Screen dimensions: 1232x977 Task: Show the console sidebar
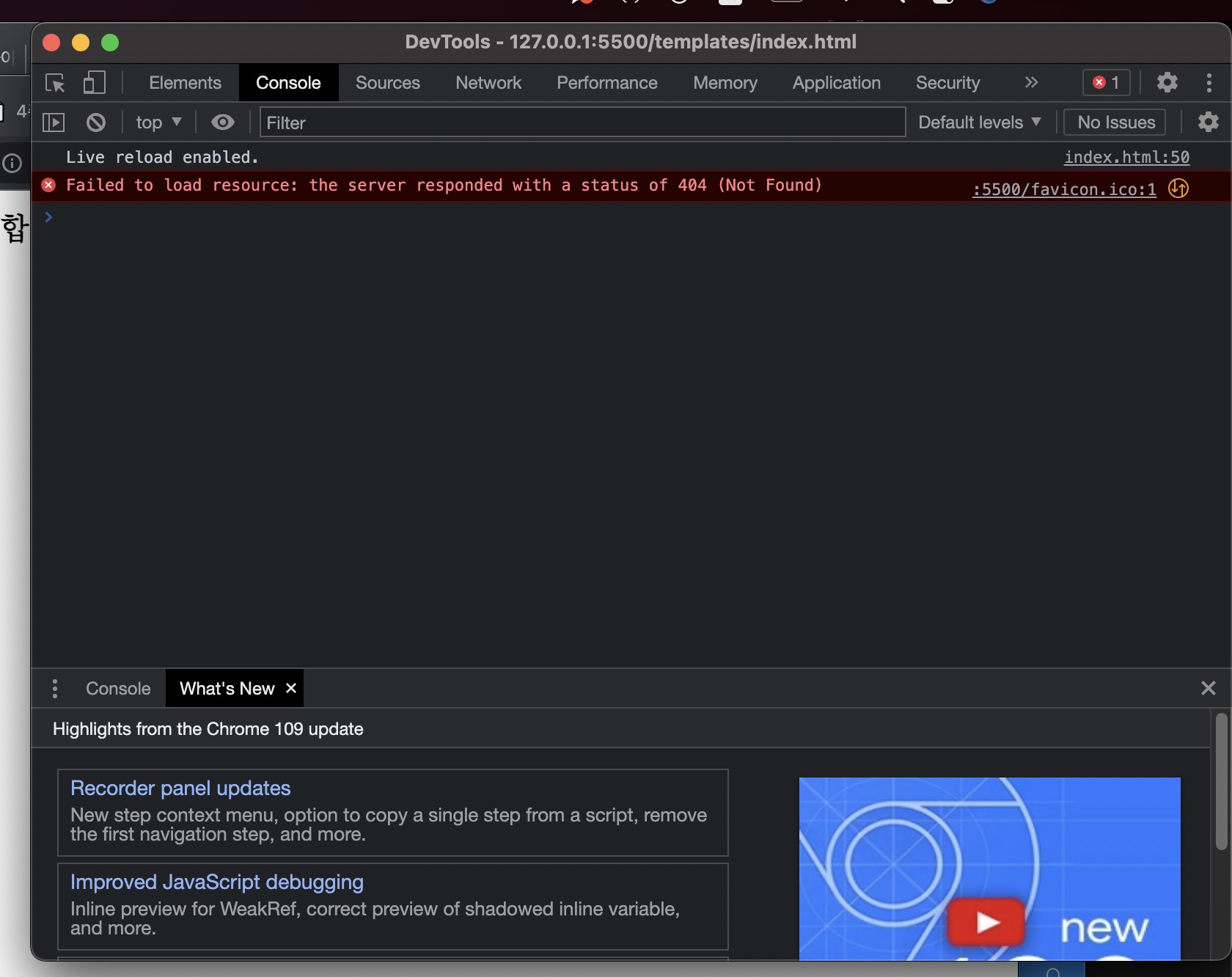coord(54,122)
